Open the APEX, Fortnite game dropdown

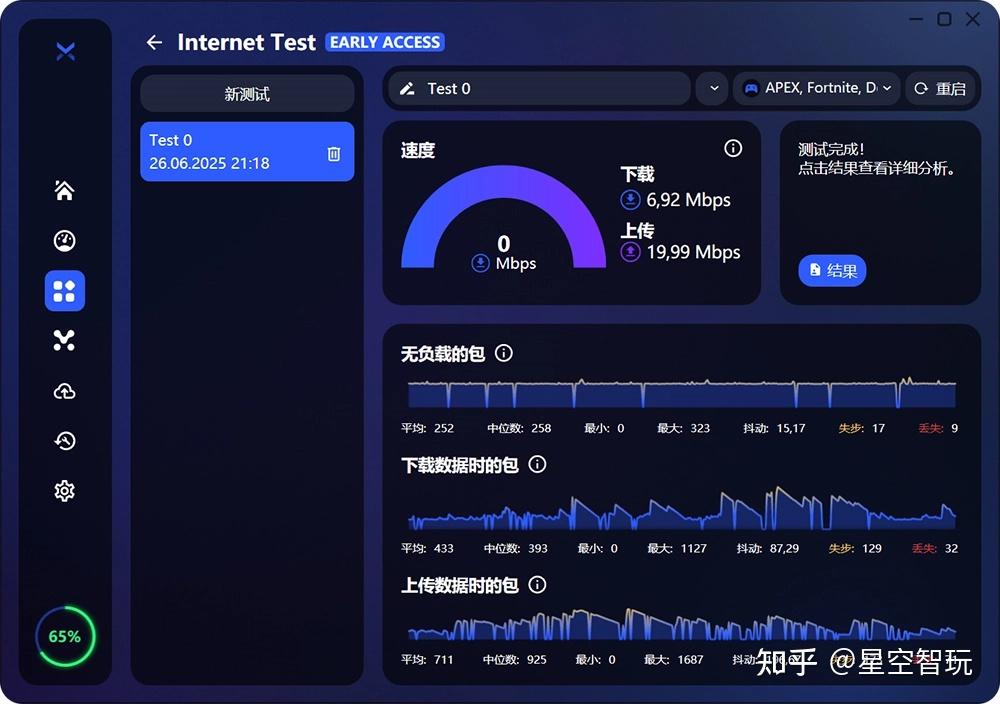(817, 88)
